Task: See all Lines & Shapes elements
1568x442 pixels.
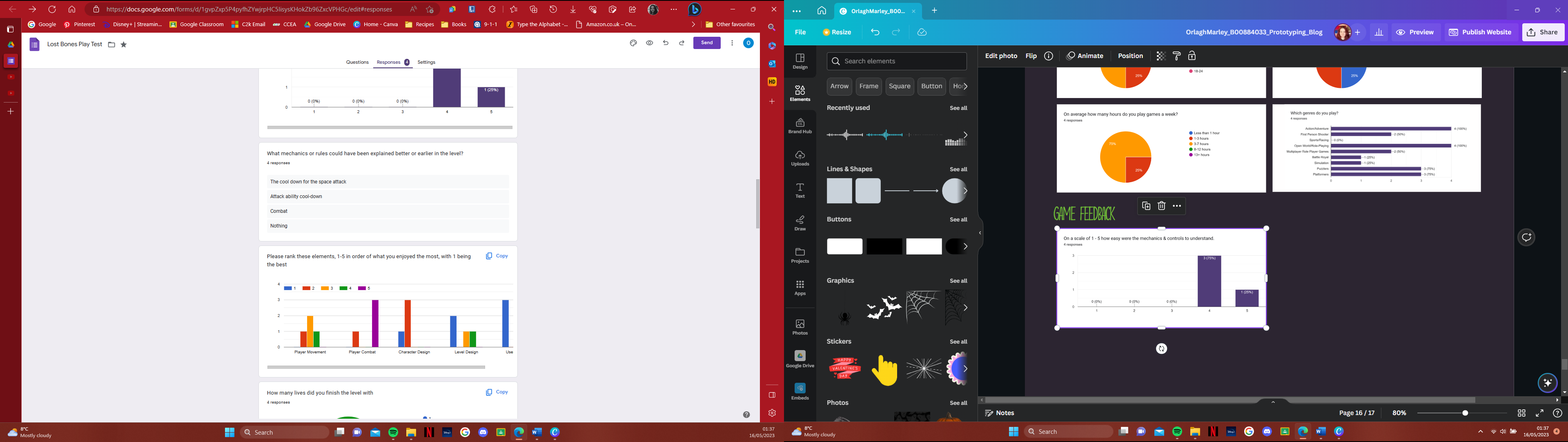Action: (x=958, y=169)
